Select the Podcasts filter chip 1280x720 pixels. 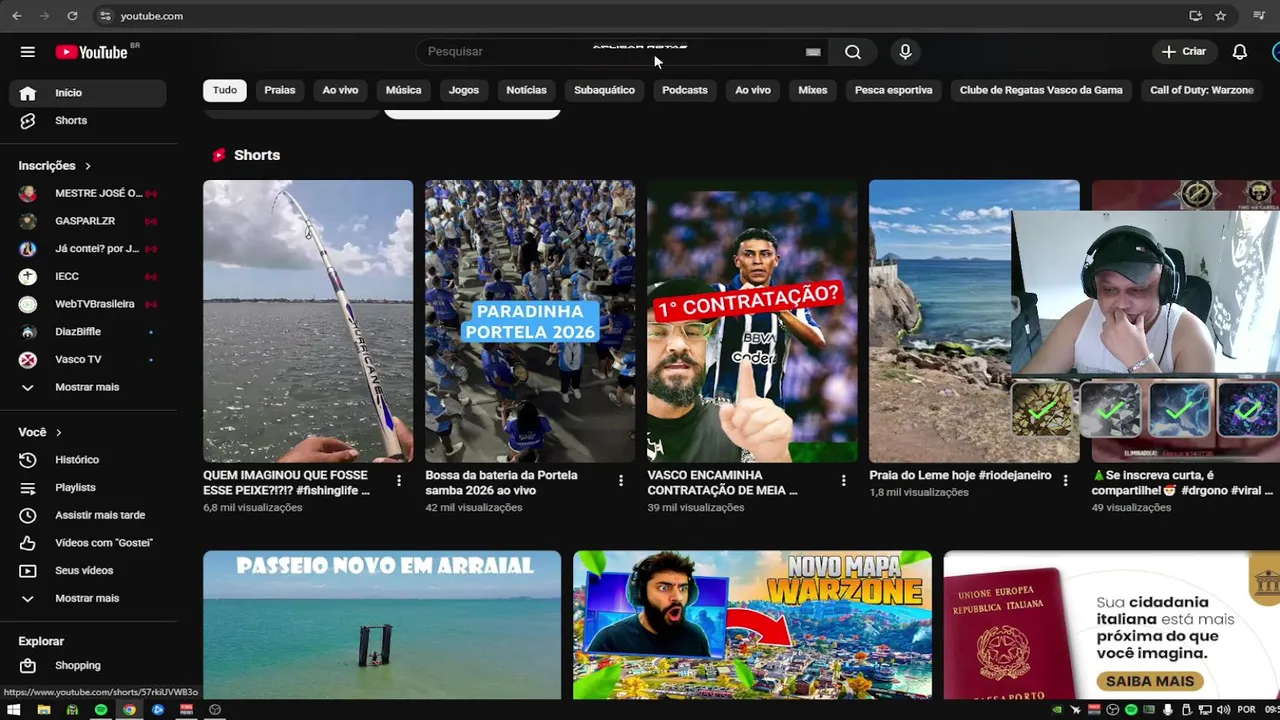pos(685,90)
